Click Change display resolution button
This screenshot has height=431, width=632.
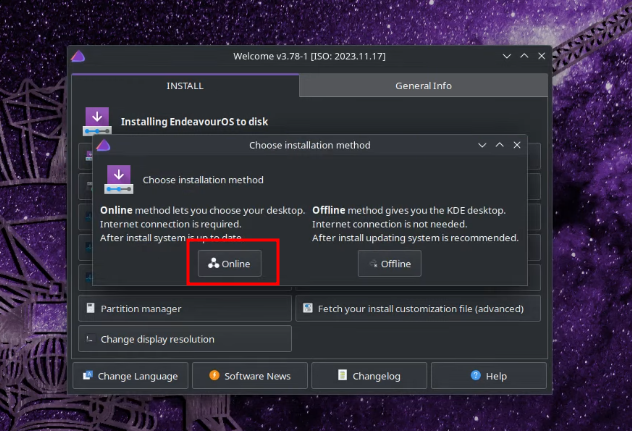[185, 339]
